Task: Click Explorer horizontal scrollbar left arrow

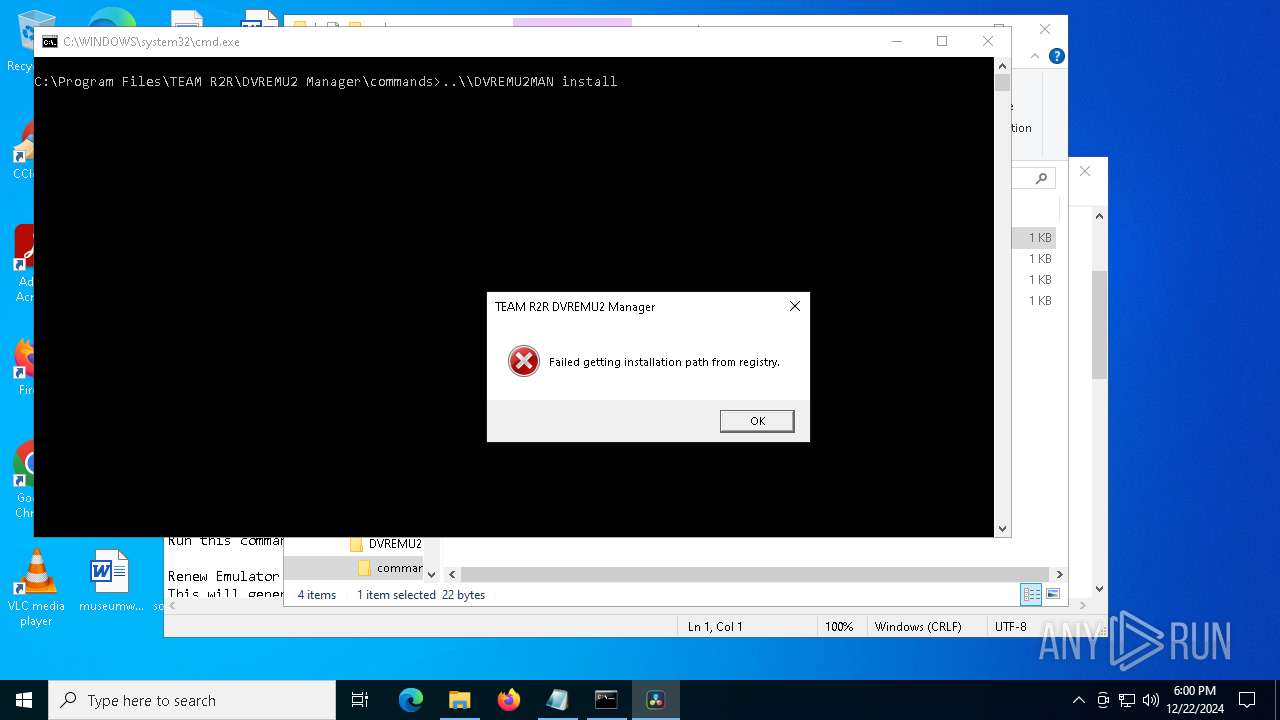Action: [x=452, y=574]
